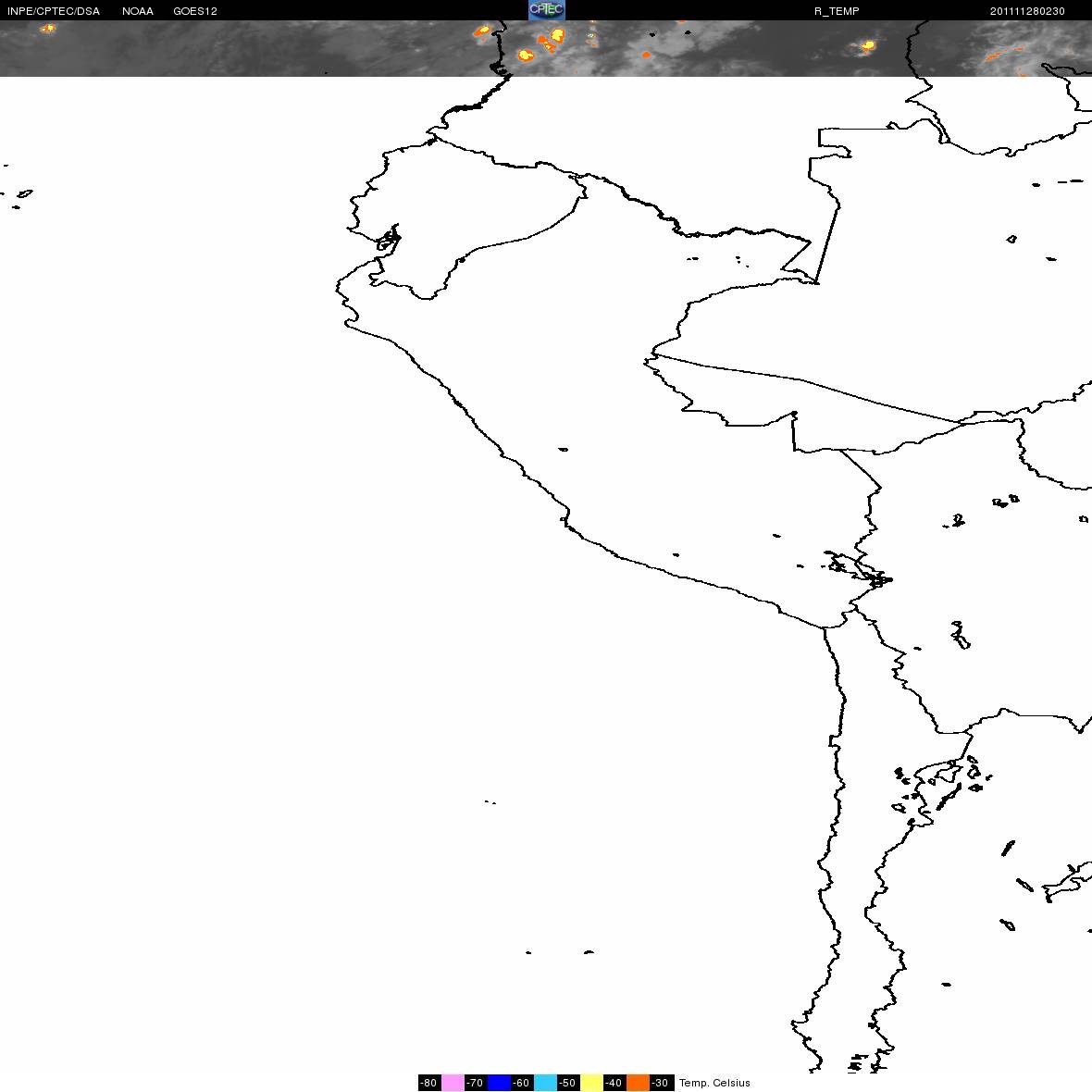
Task: Click the -70 temperature legend label
Action: [476, 1082]
